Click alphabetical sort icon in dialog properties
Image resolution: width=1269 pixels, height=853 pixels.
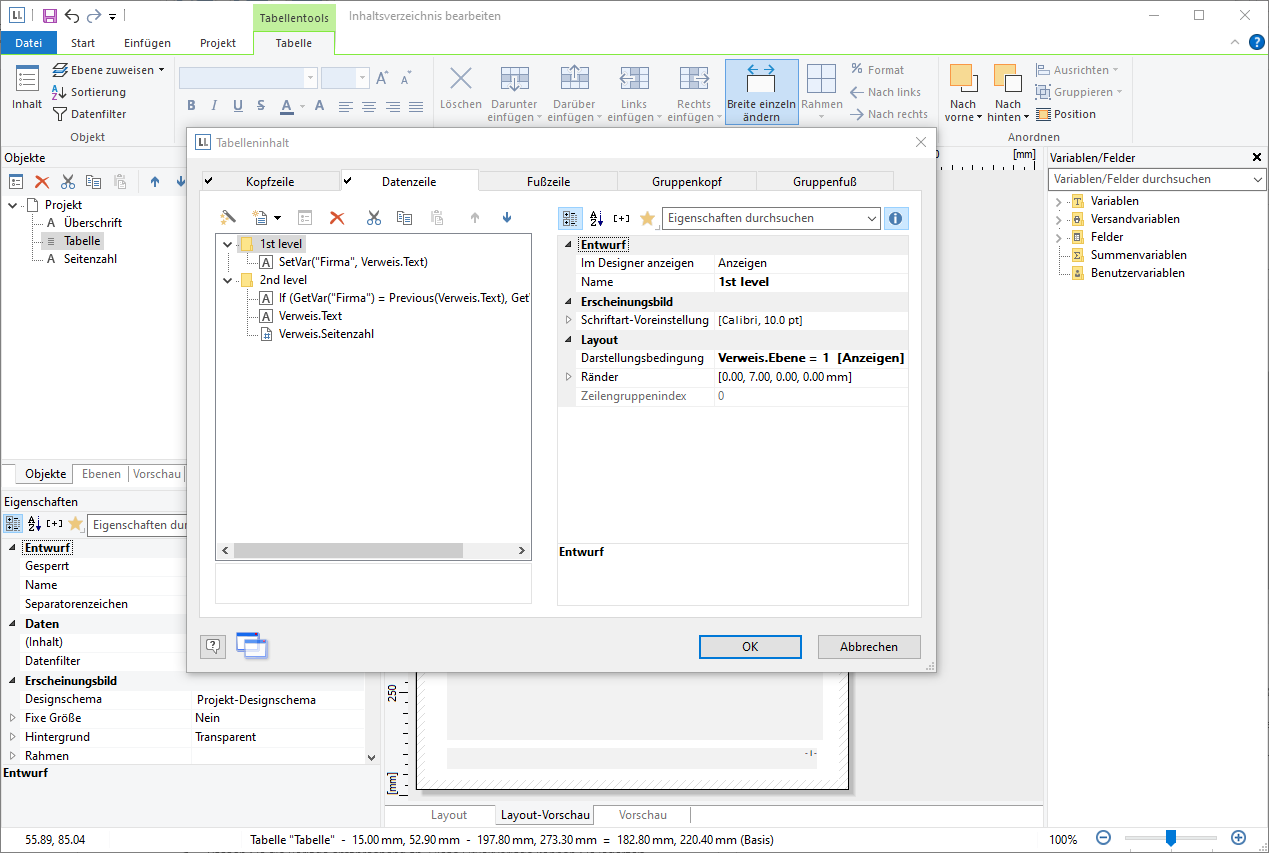coord(596,218)
